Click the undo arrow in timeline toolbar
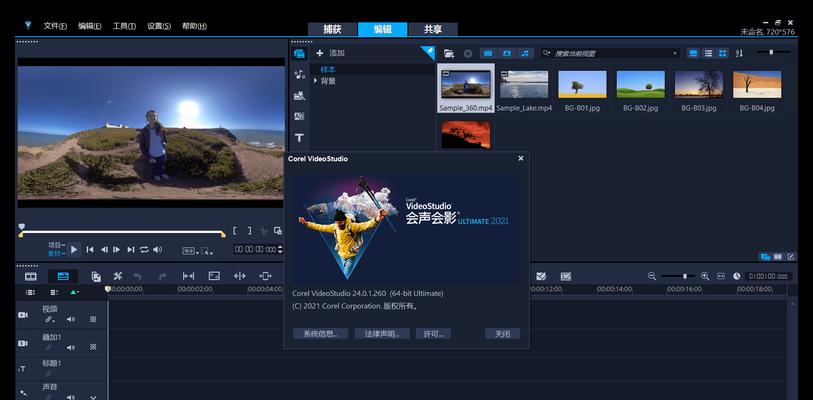The width and height of the screenshot is (813, 400). pyautogui.click(x=137, y=277)
